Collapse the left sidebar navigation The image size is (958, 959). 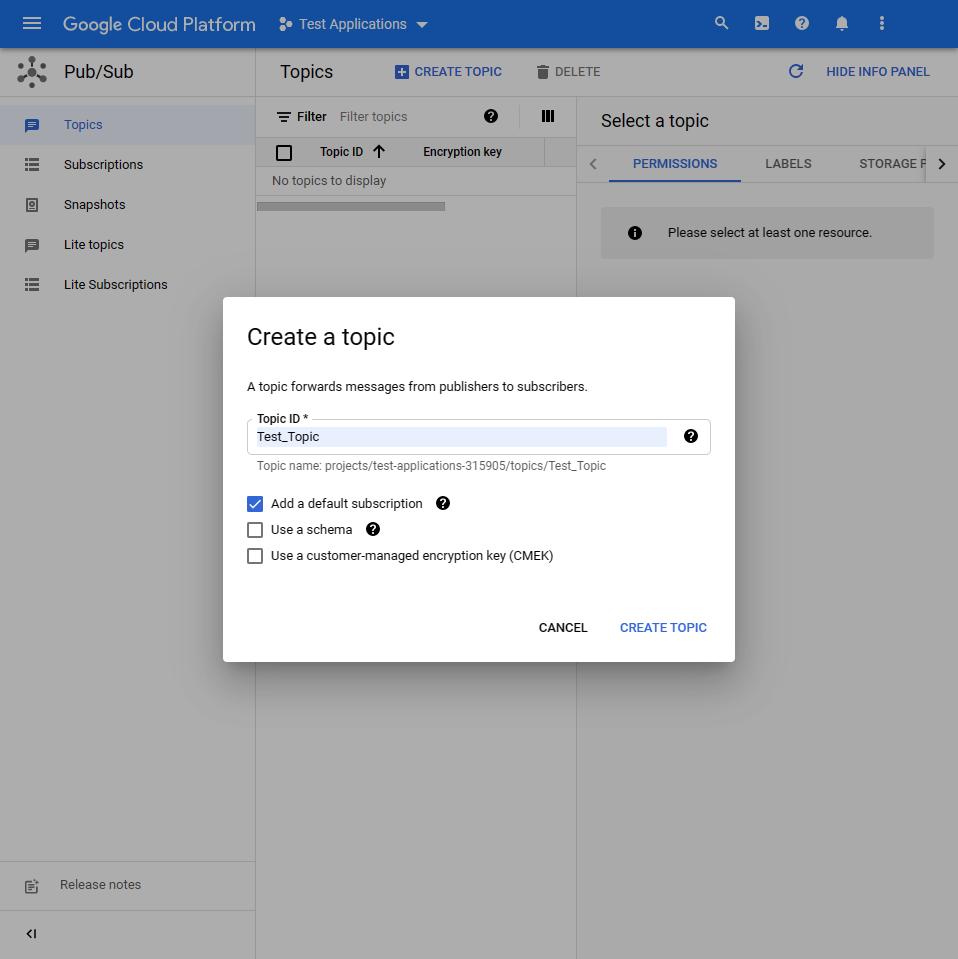(31, 934)
